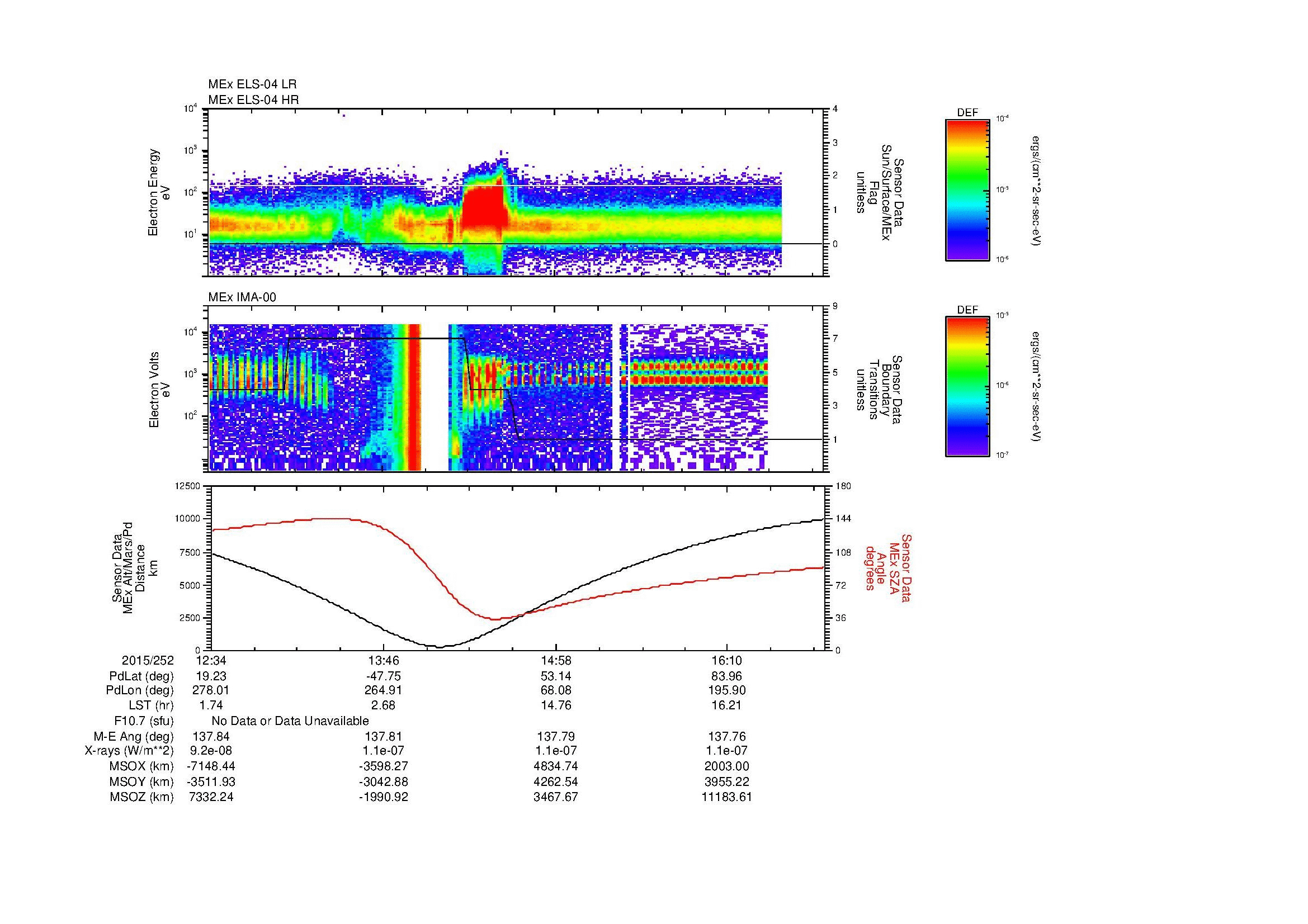
Task: Click the Electron Volts eV axis label
Action: click(x=159, y=390)
